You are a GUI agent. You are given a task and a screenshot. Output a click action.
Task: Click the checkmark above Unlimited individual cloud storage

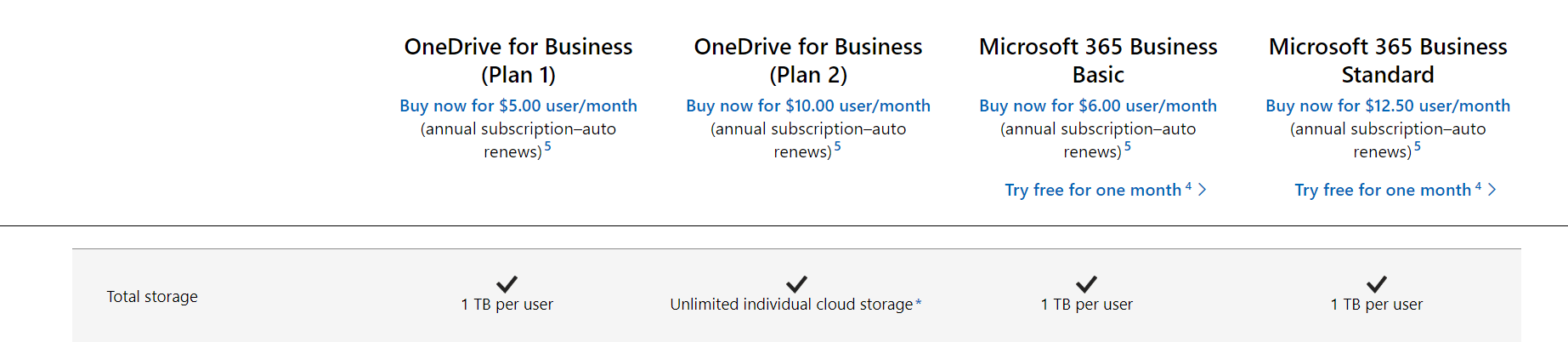[796, 284]
